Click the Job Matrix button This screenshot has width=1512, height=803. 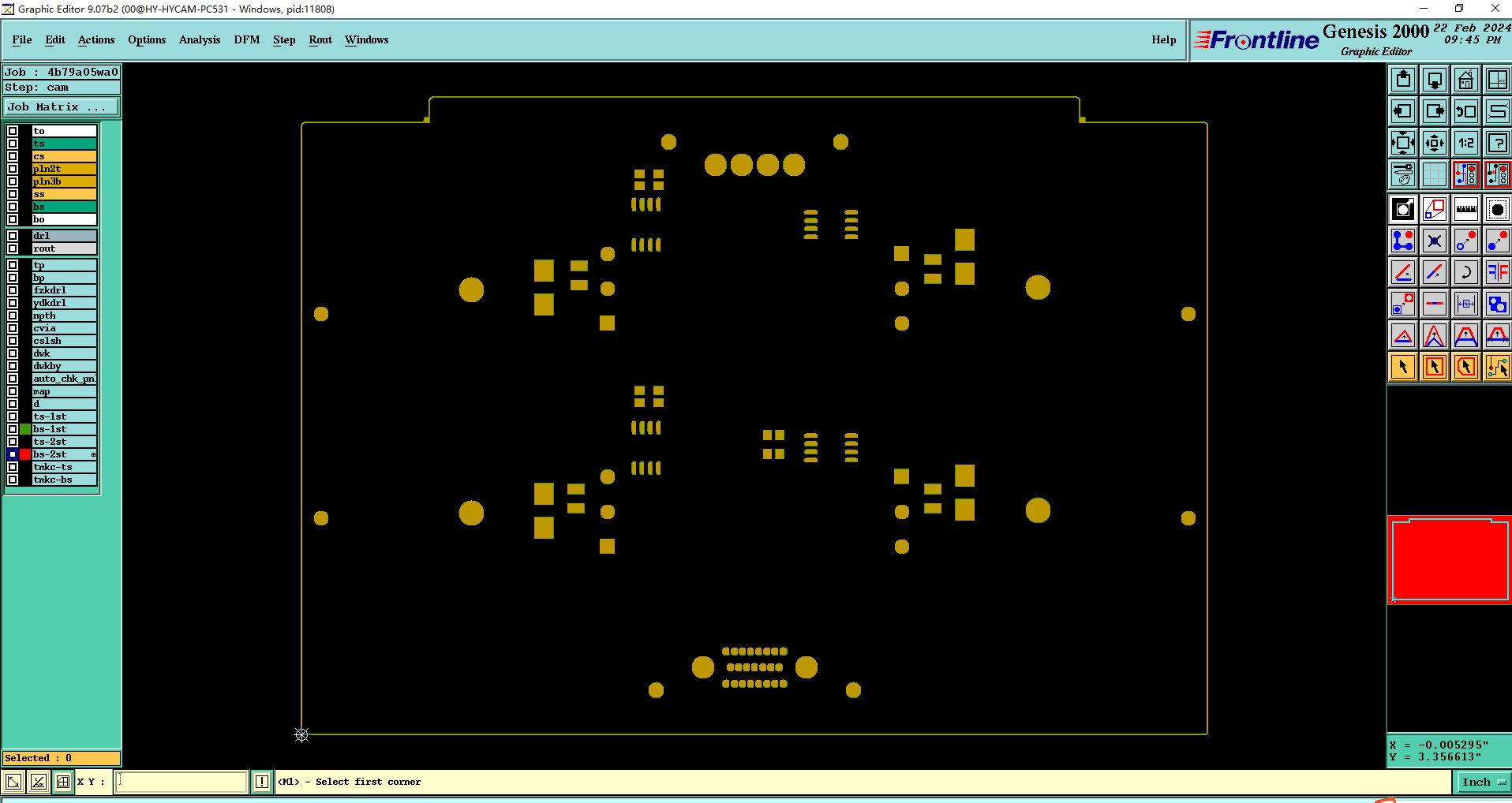point(62,107)
